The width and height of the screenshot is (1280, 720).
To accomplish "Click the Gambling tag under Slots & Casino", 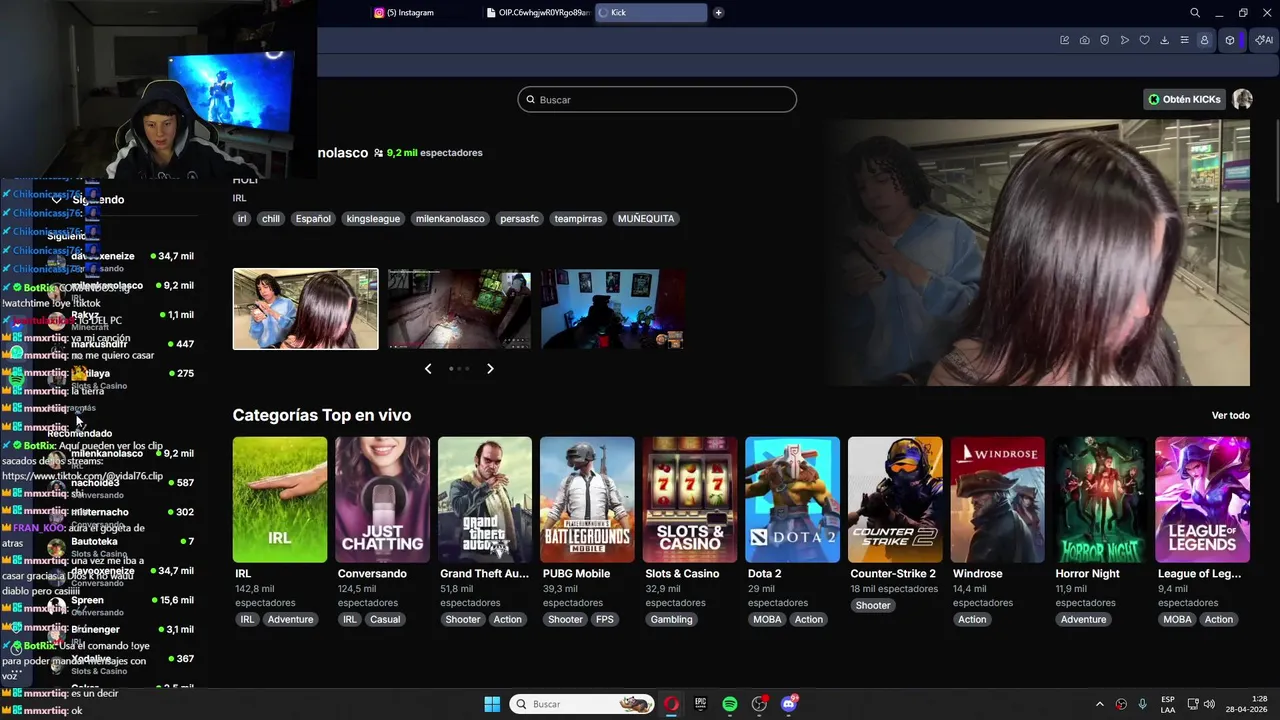I will click(x=671, y=619).
